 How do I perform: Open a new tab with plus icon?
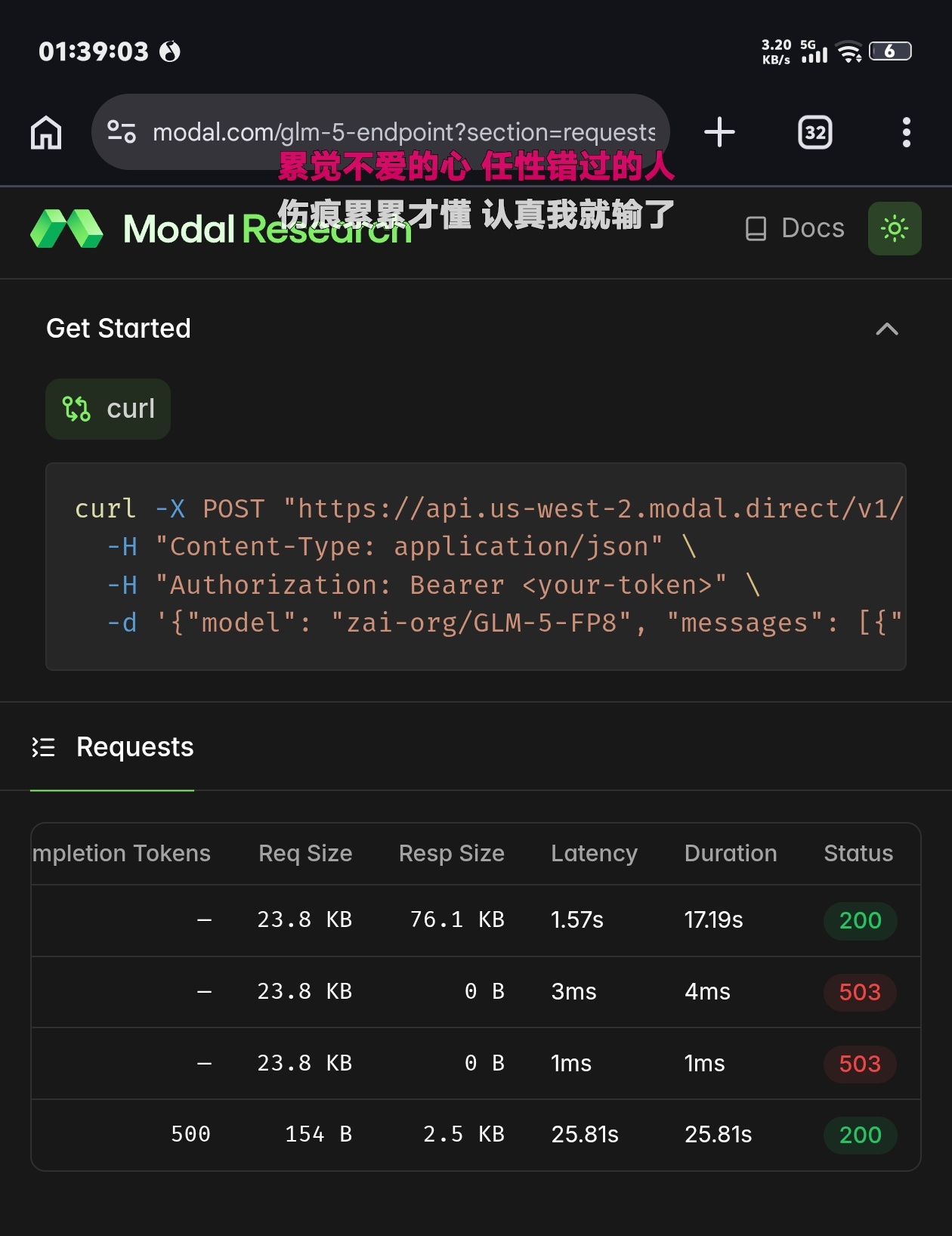[x=719, y=132]
